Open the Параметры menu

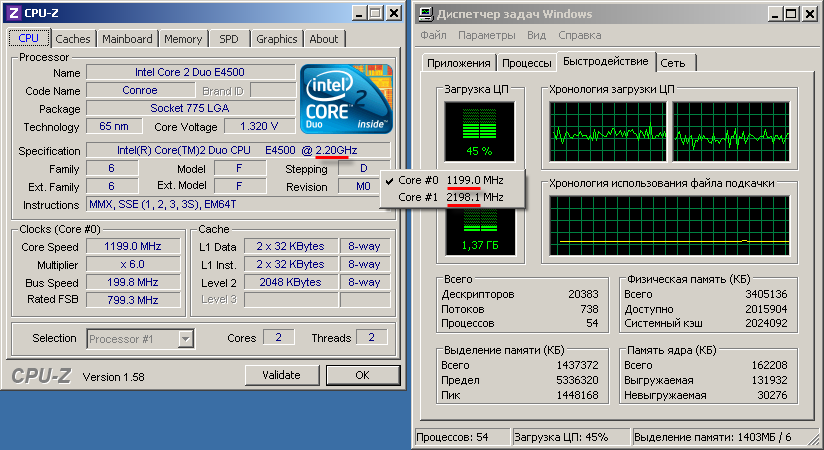pos(486,35)
